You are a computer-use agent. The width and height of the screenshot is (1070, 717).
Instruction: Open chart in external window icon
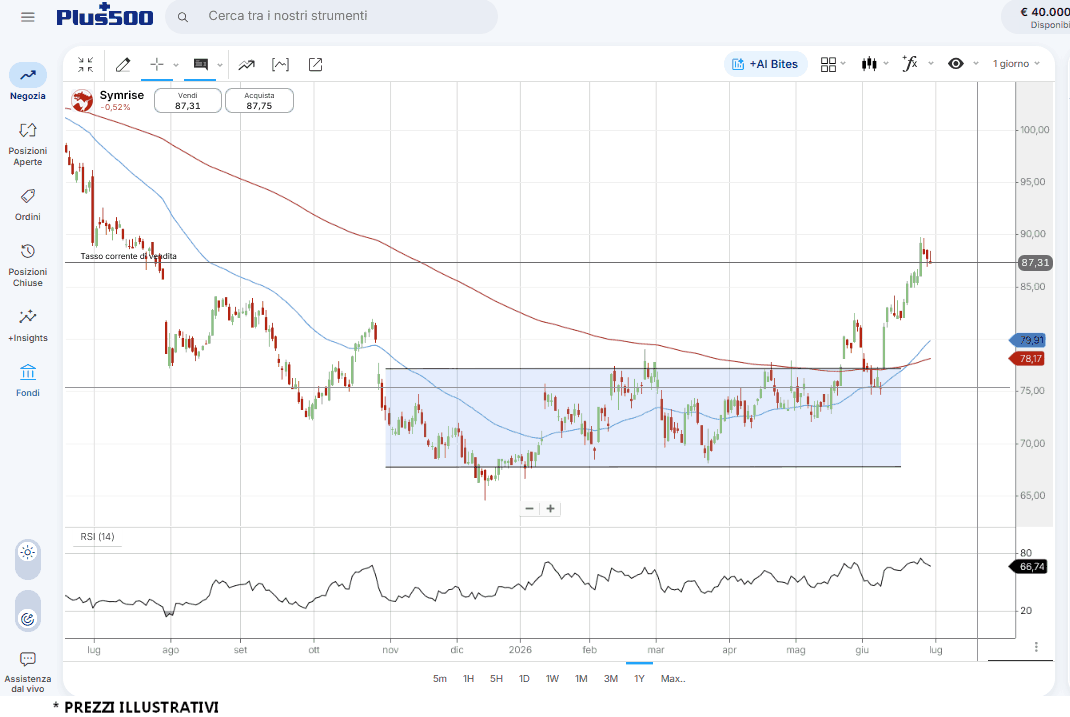point(315,65)
